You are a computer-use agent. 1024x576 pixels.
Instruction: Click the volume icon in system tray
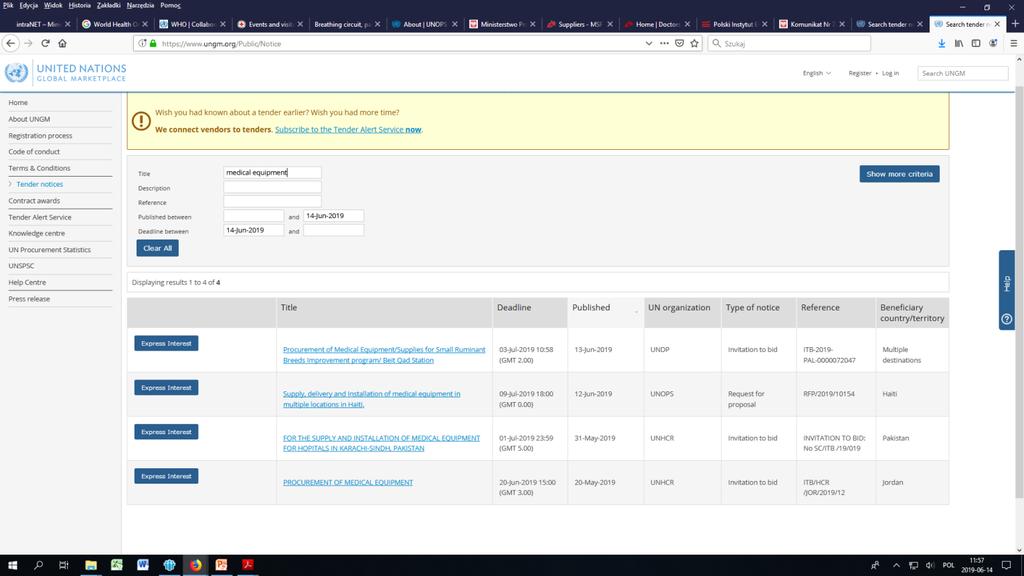pos(930,566)
